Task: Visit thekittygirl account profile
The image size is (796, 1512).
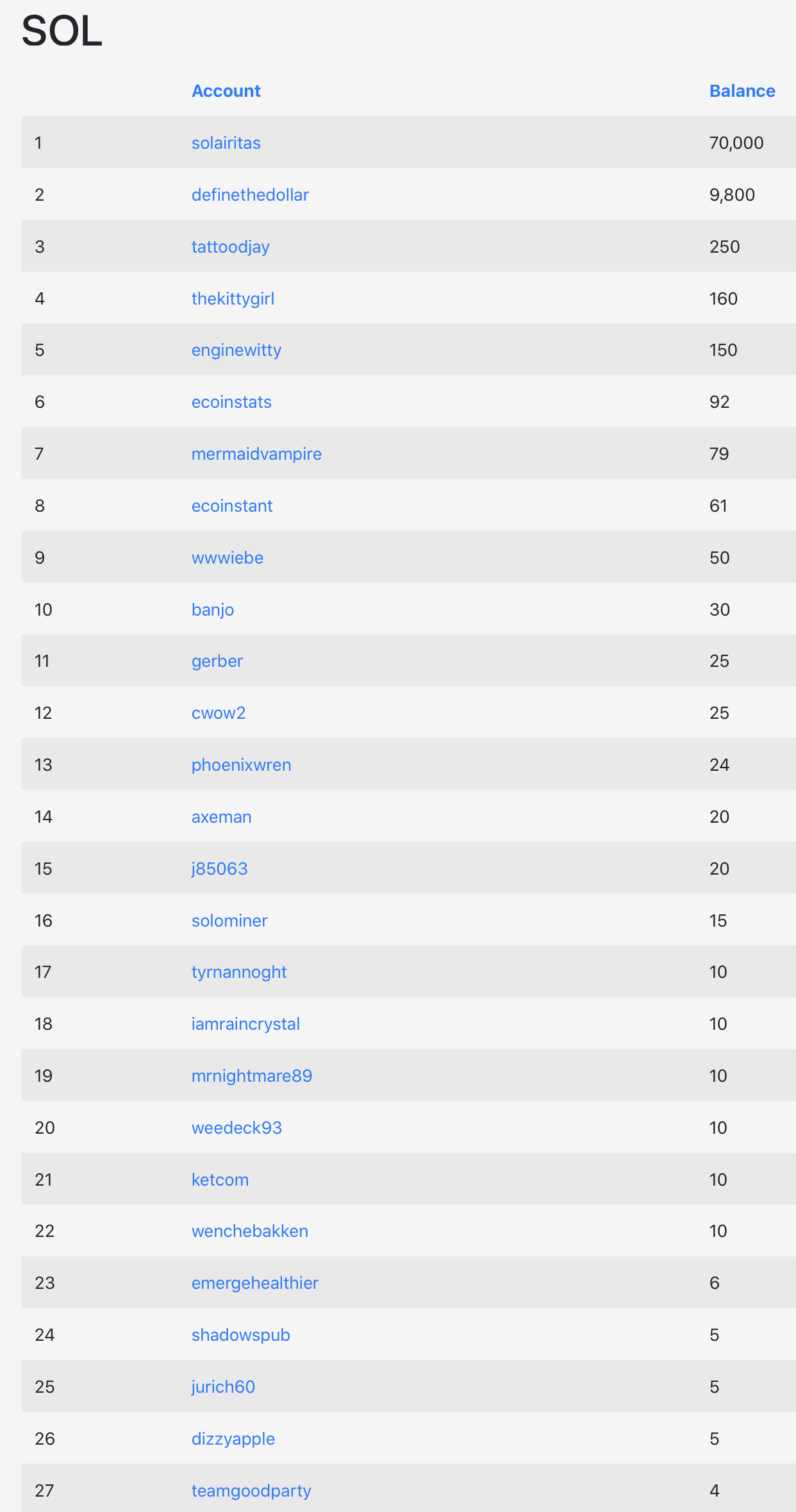Action: (233, 299)
